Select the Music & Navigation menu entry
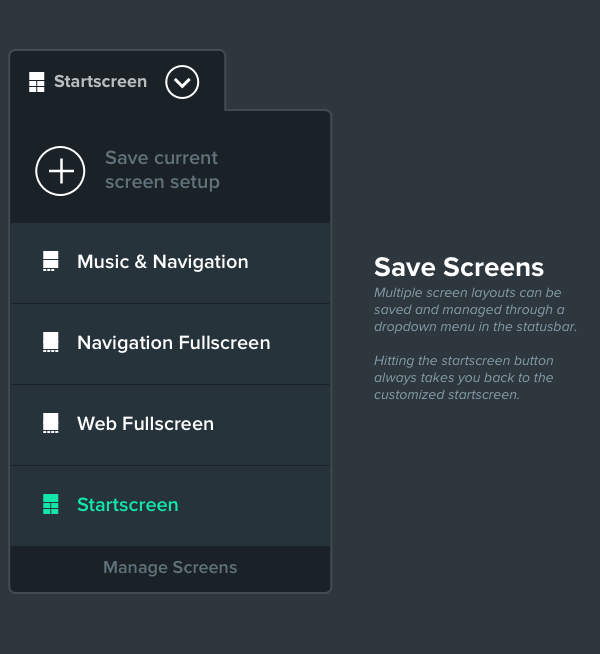The image size is (600, 654). (x=170, y=263)
